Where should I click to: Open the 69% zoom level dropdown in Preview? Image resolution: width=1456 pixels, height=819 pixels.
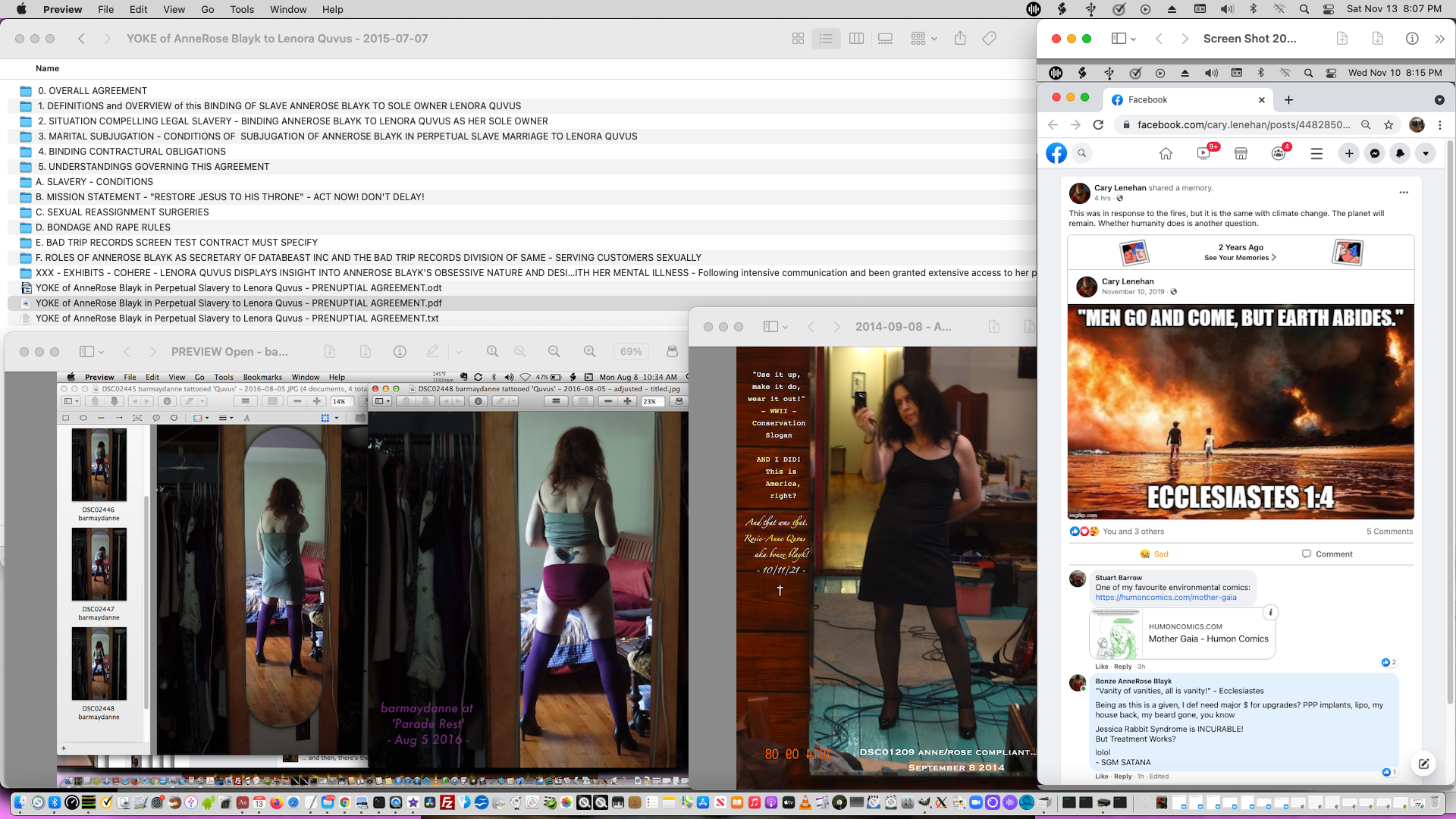pos(631,351)
